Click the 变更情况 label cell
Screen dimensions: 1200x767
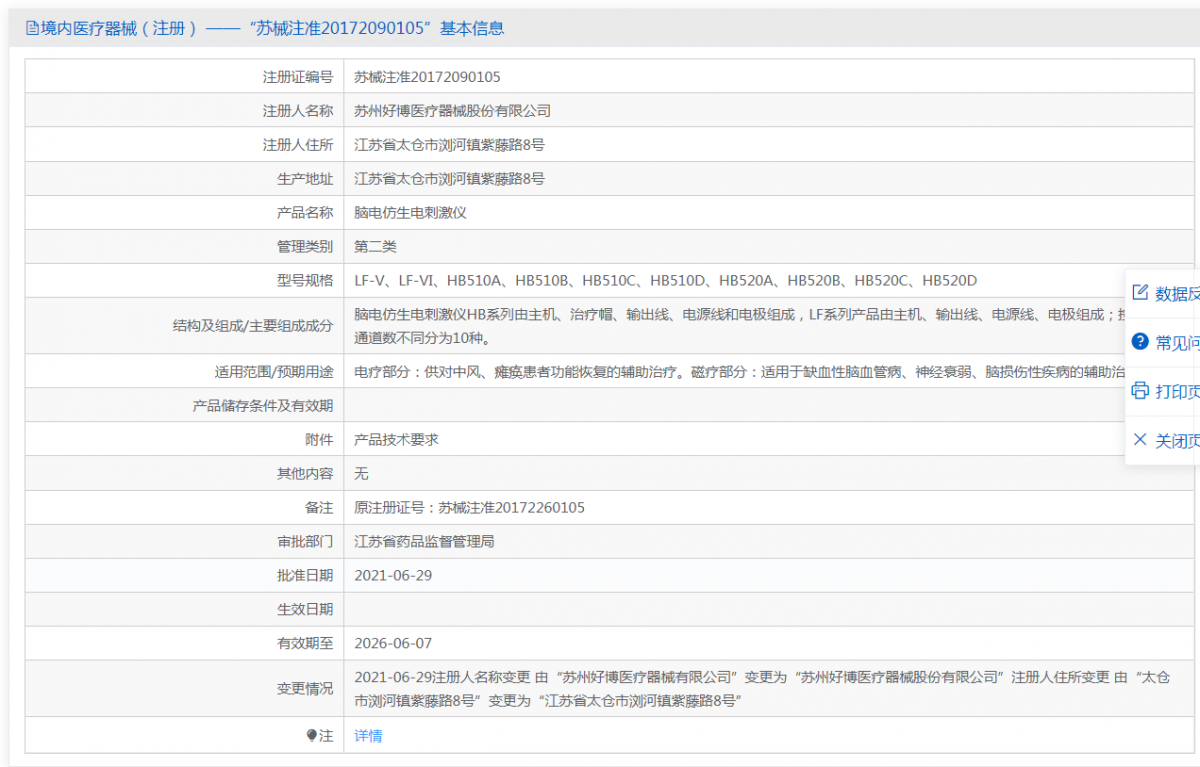click(185, 689)
